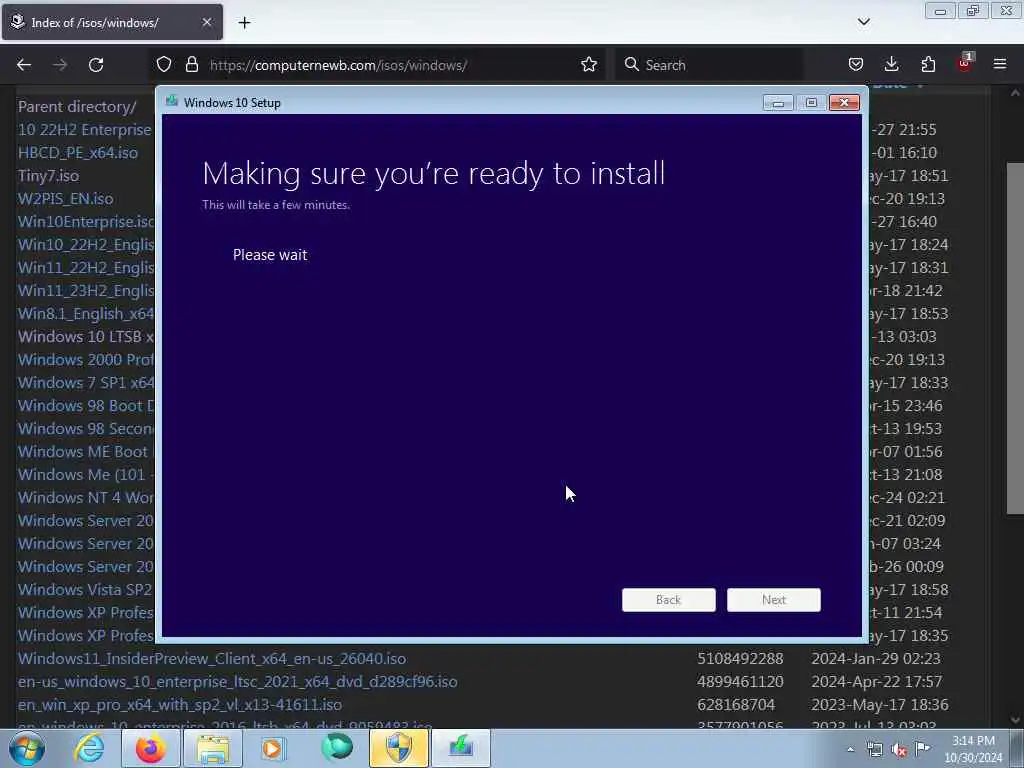Show hidden tray icons arrow
Screen dimensions: 1024x768
click(850, 749)
